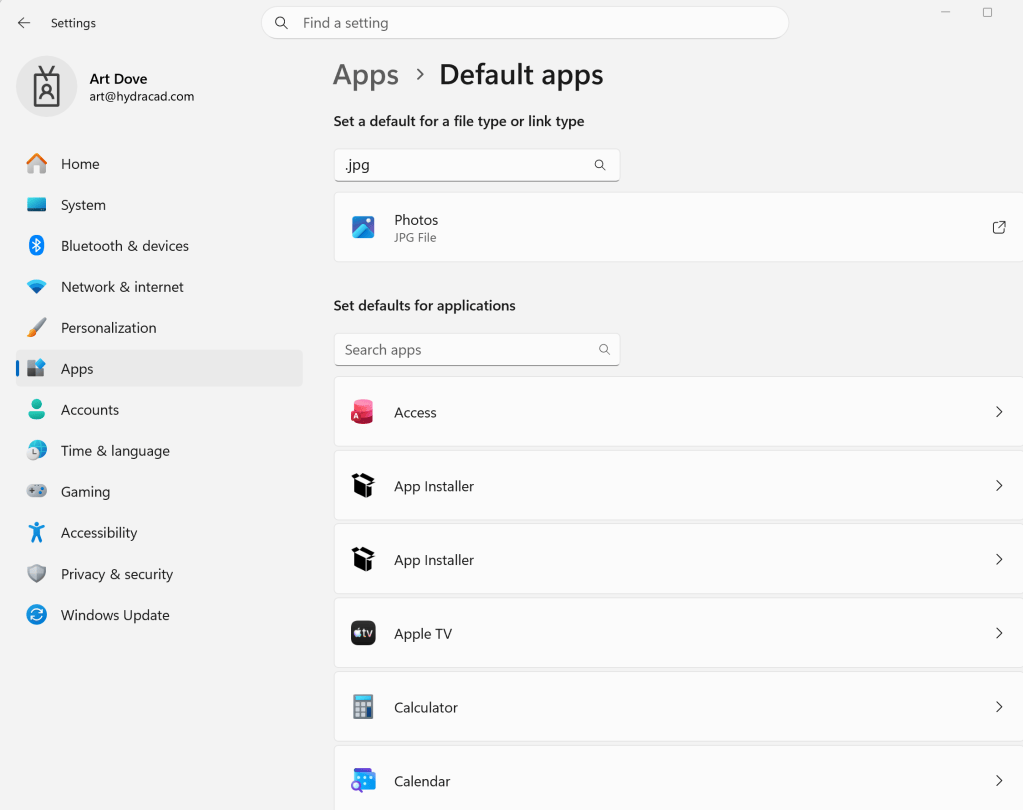1023x810 pixels.
Task: Click the Art Dove profile avatar
Action: pyautogui.click(x=47, y=86)
